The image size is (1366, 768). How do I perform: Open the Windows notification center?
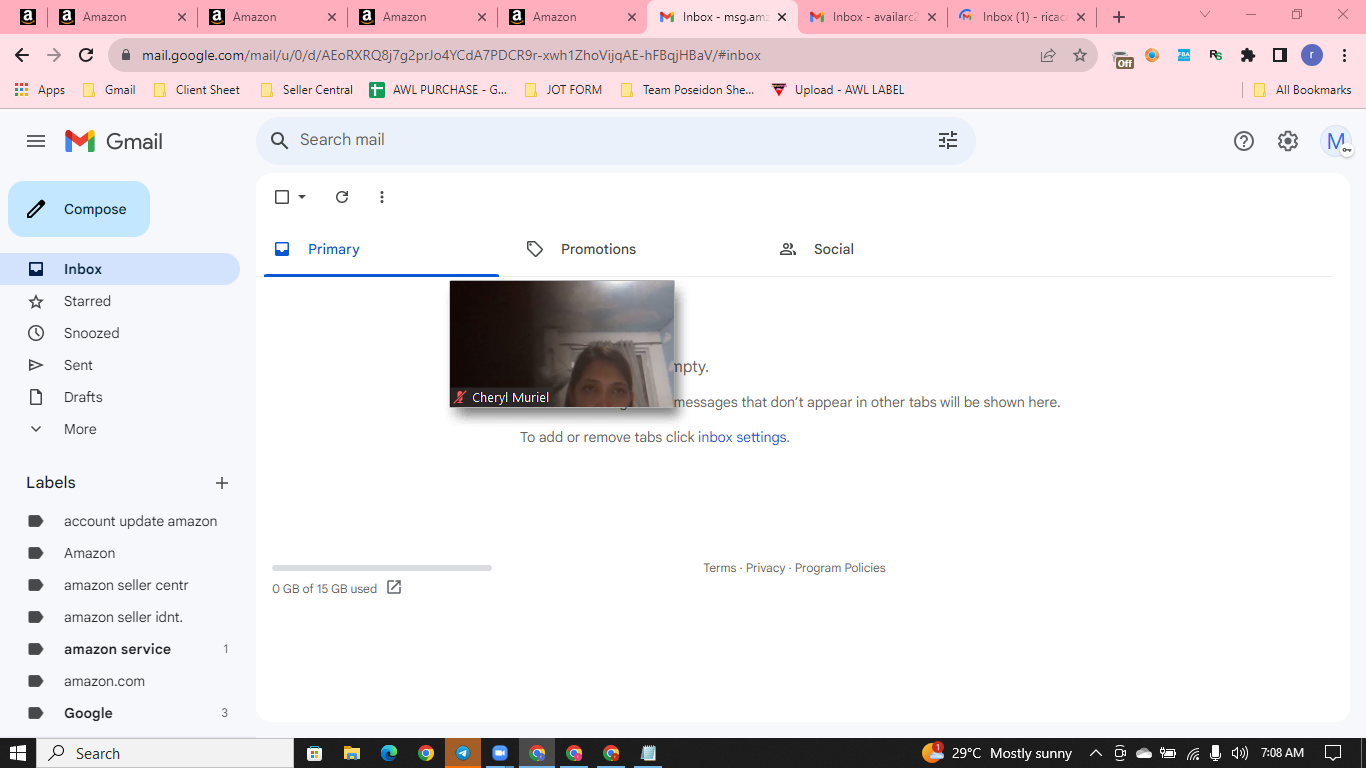coord(1333,753)
